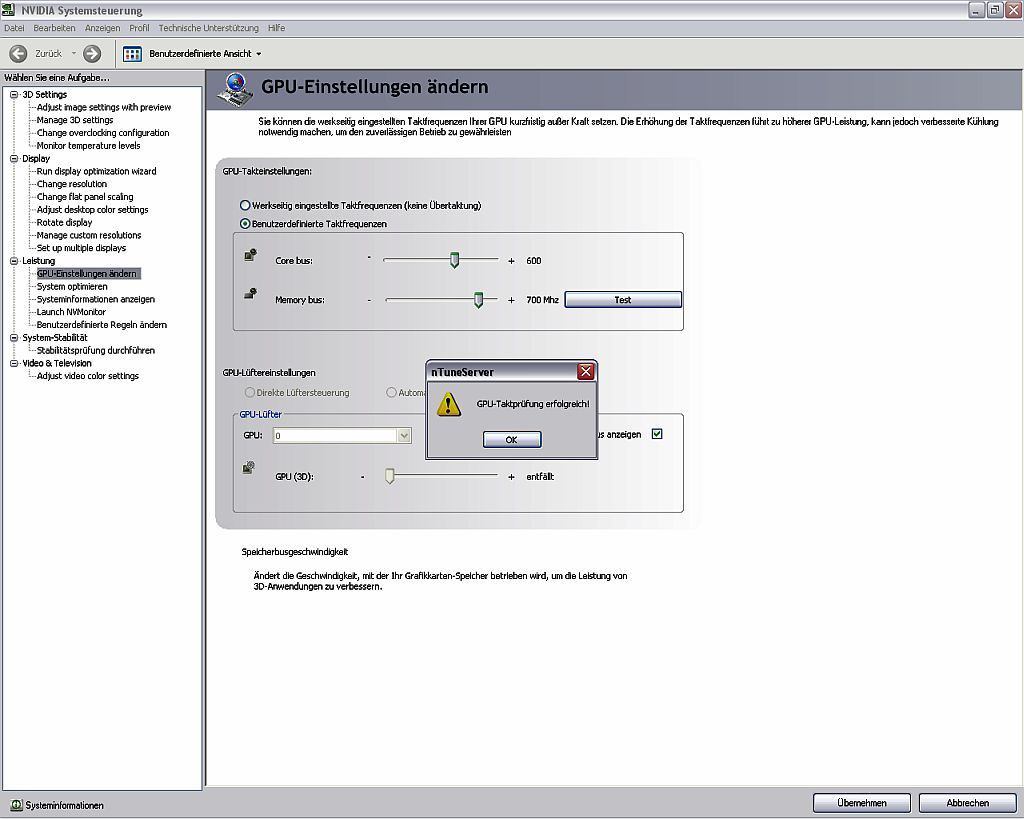Click the Abbrechen button
This screenshot has height=819, width=1024.
pyautogui.click(x=967, y=803)
